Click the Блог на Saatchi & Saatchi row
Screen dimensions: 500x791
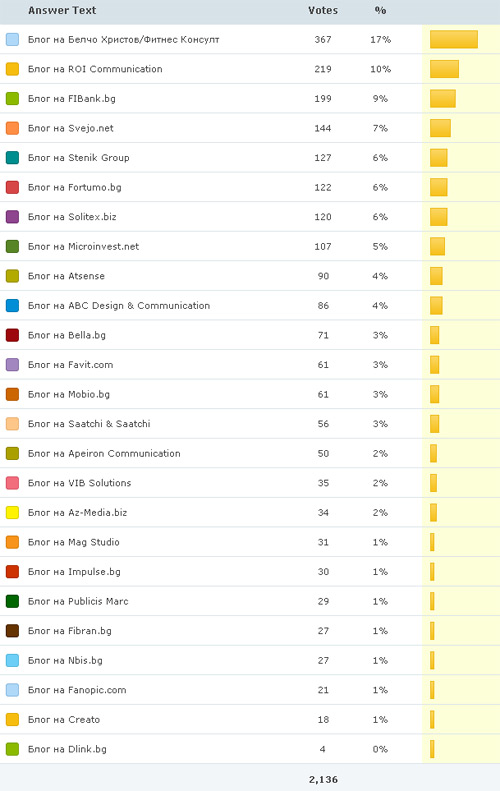(250, 424)
